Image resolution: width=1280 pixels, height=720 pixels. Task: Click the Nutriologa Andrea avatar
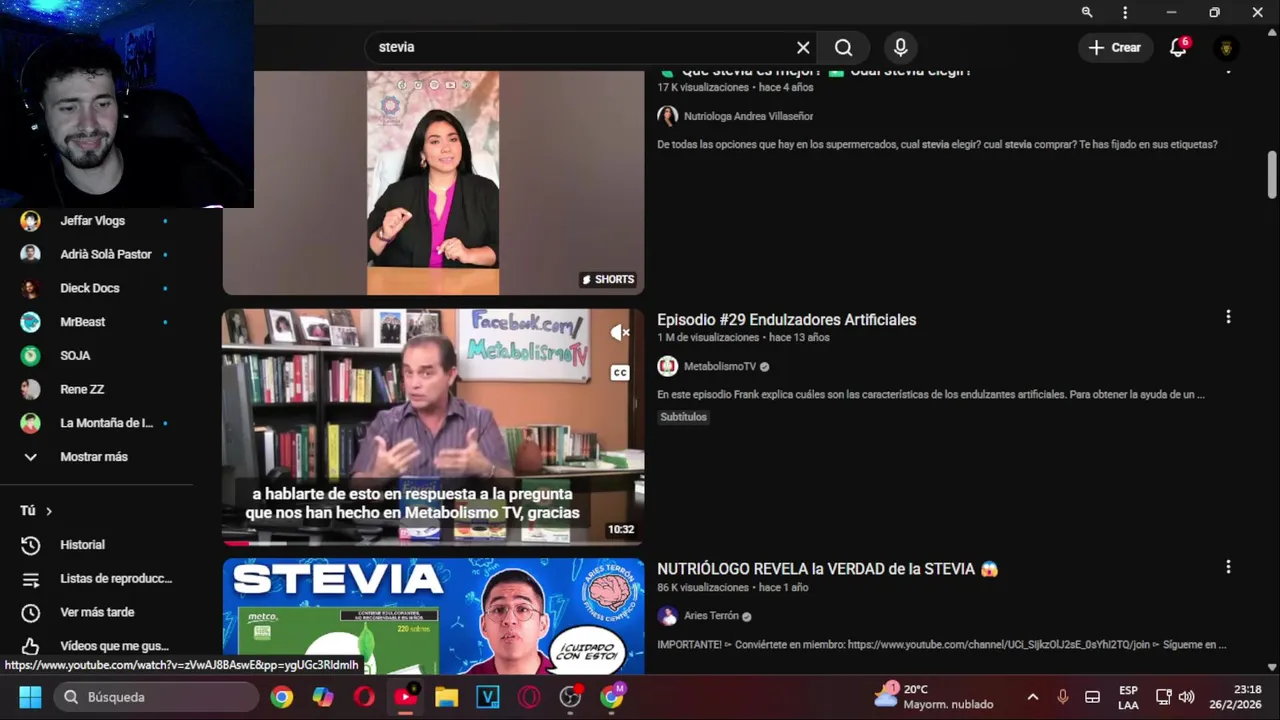tap(667, 116)
